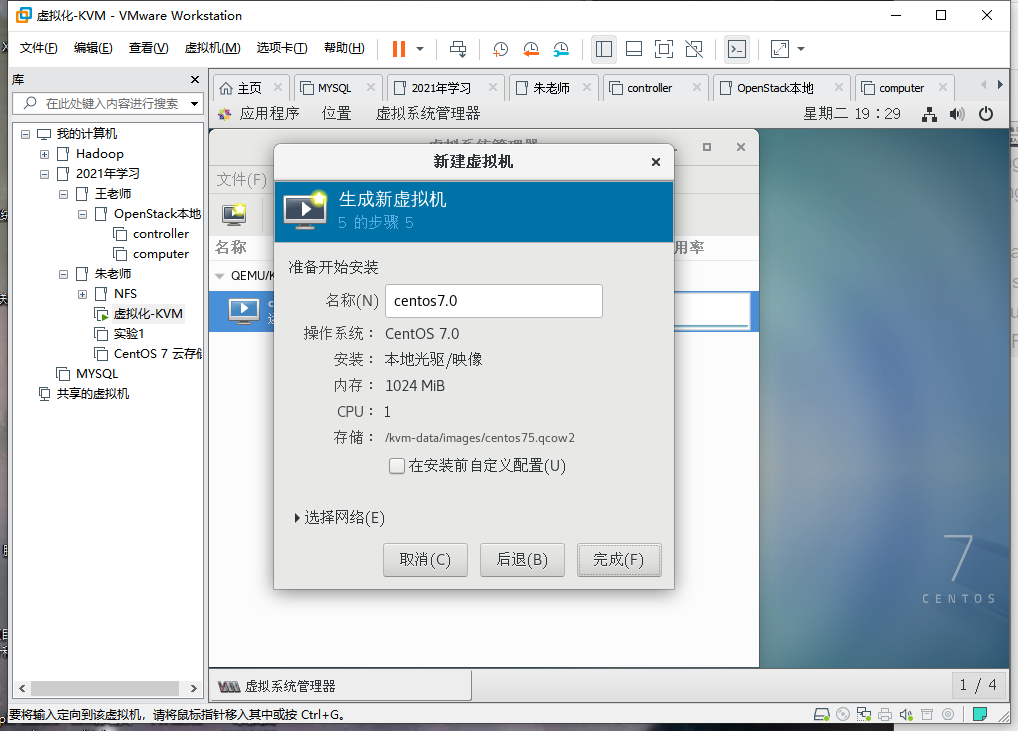Open the 帮助(H) menu
Screen dimensions: 1018x731
[x=344, y=48]
